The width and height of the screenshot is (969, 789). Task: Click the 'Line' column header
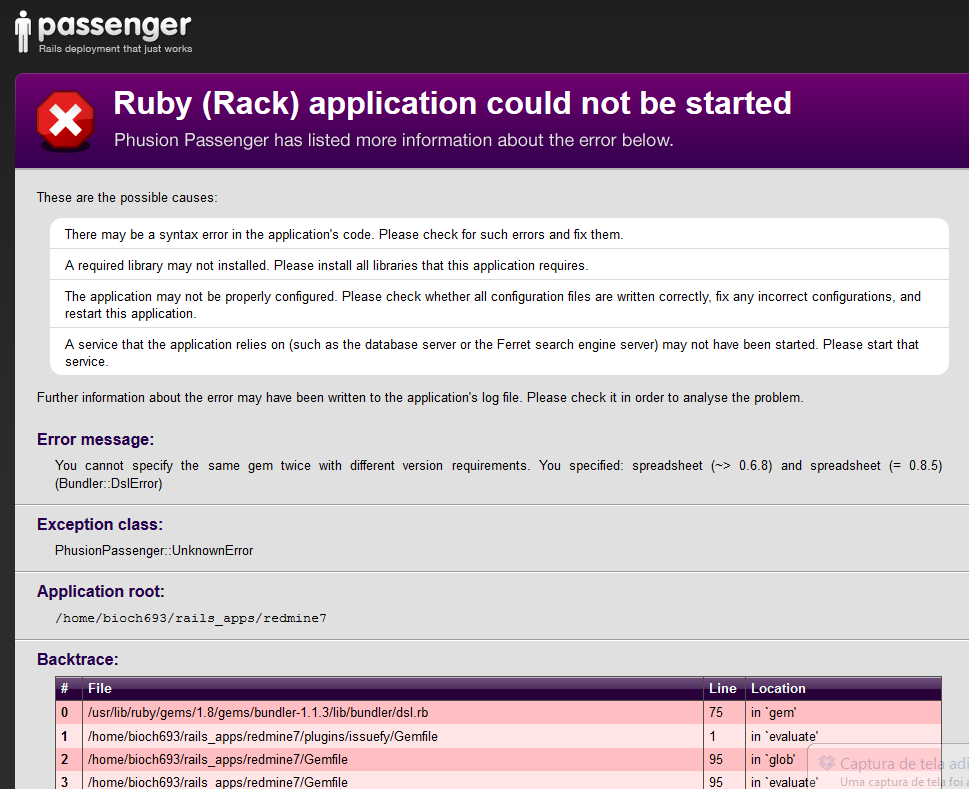point(722,688)
